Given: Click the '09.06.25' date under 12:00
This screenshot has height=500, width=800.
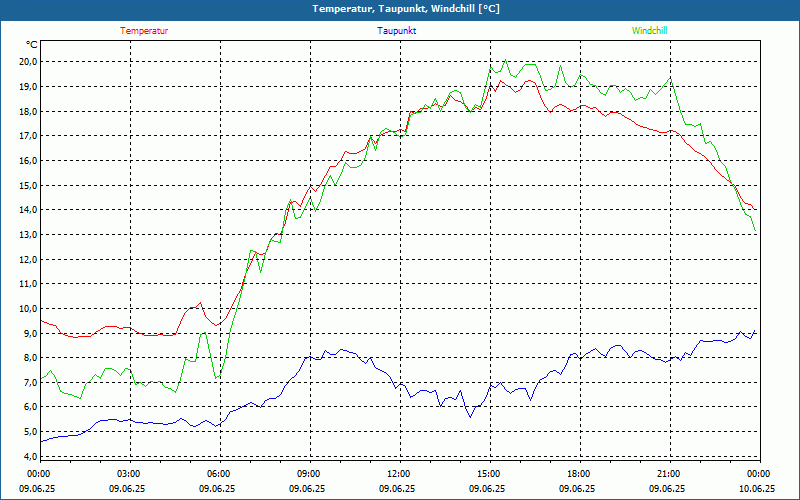Looking at the screenshot, I should (x=397, y=488).
